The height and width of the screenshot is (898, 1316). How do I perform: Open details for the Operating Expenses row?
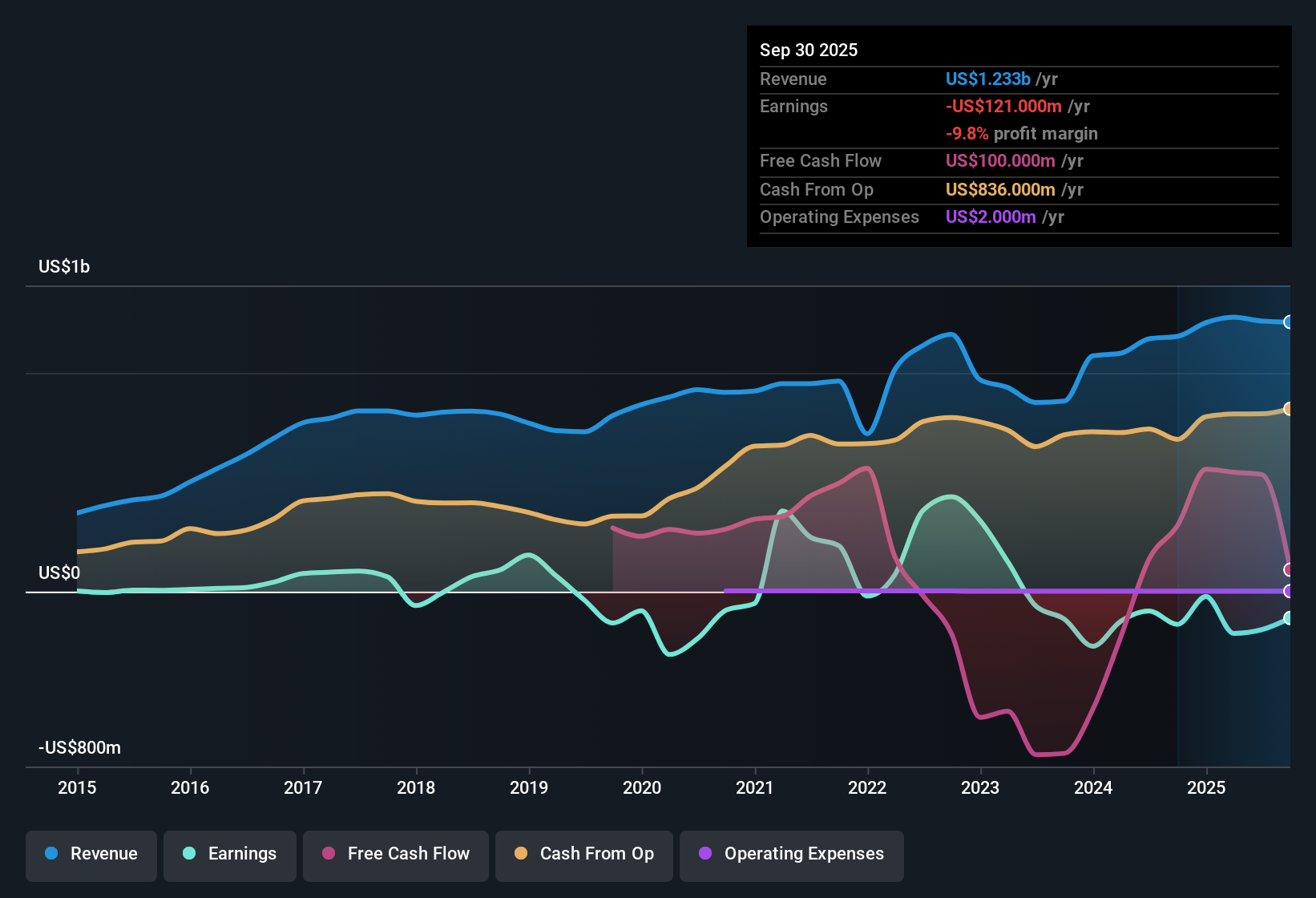click(839, 216)
